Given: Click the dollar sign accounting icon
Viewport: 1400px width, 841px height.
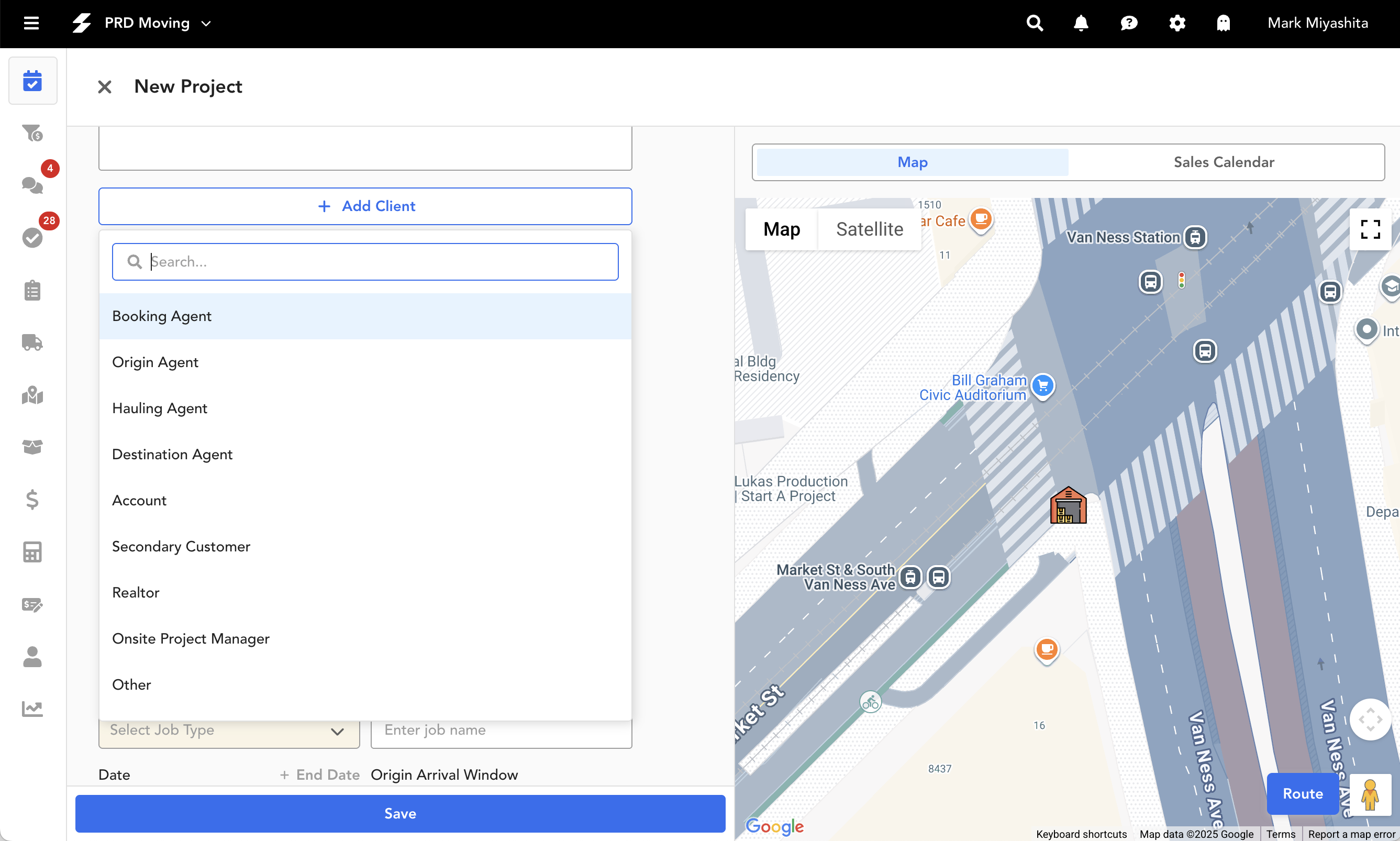Looking at the screenshot, I should (32, 499).
